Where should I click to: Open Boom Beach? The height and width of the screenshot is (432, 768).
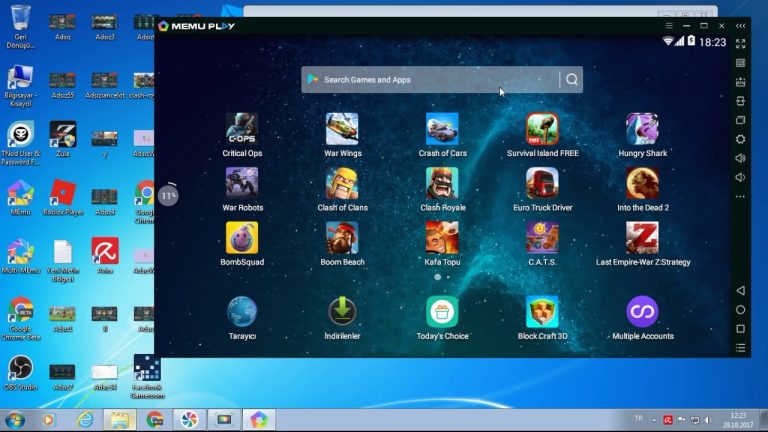(x=342, y=238)
